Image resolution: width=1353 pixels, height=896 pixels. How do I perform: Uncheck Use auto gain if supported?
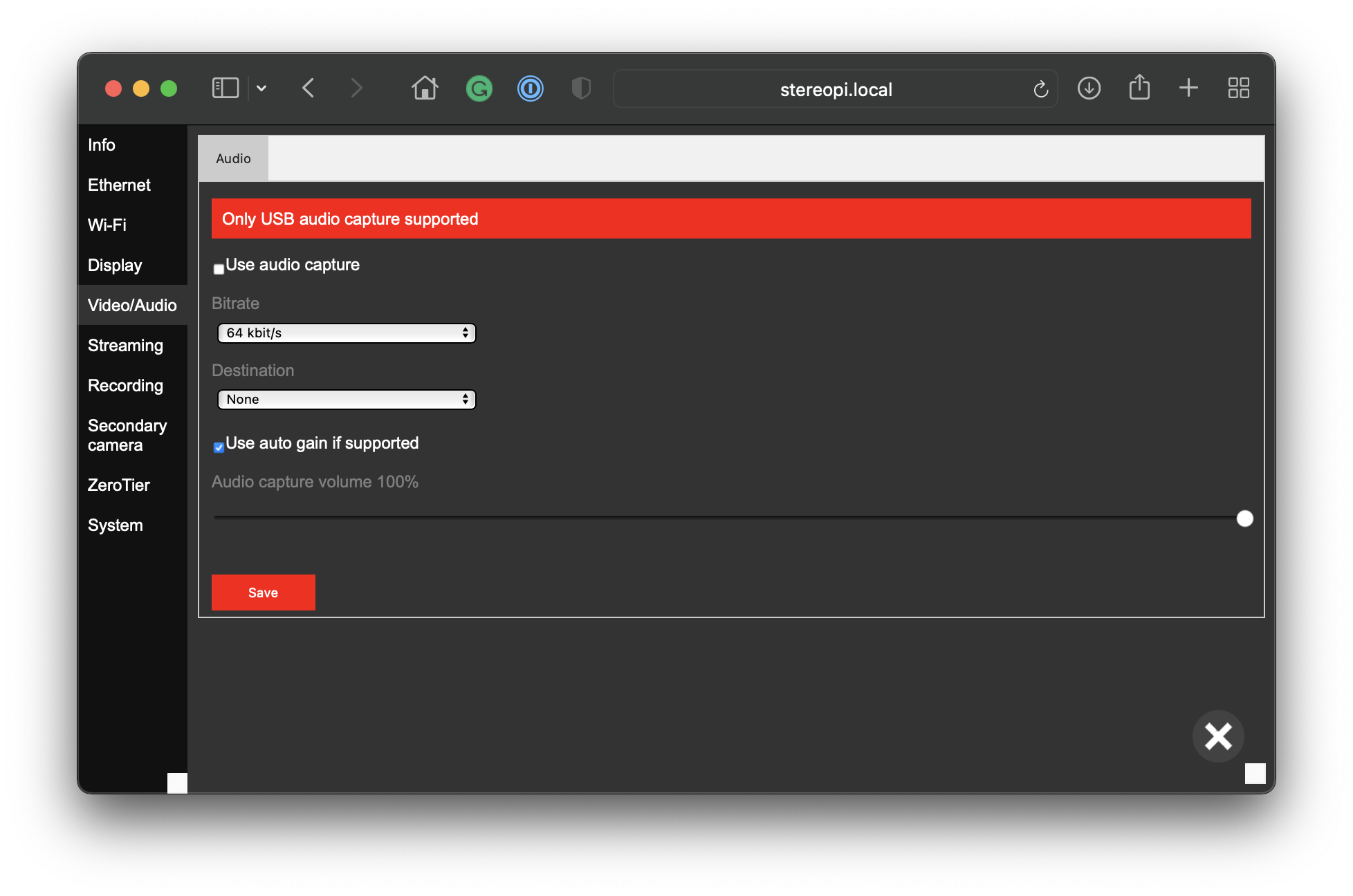219,447
